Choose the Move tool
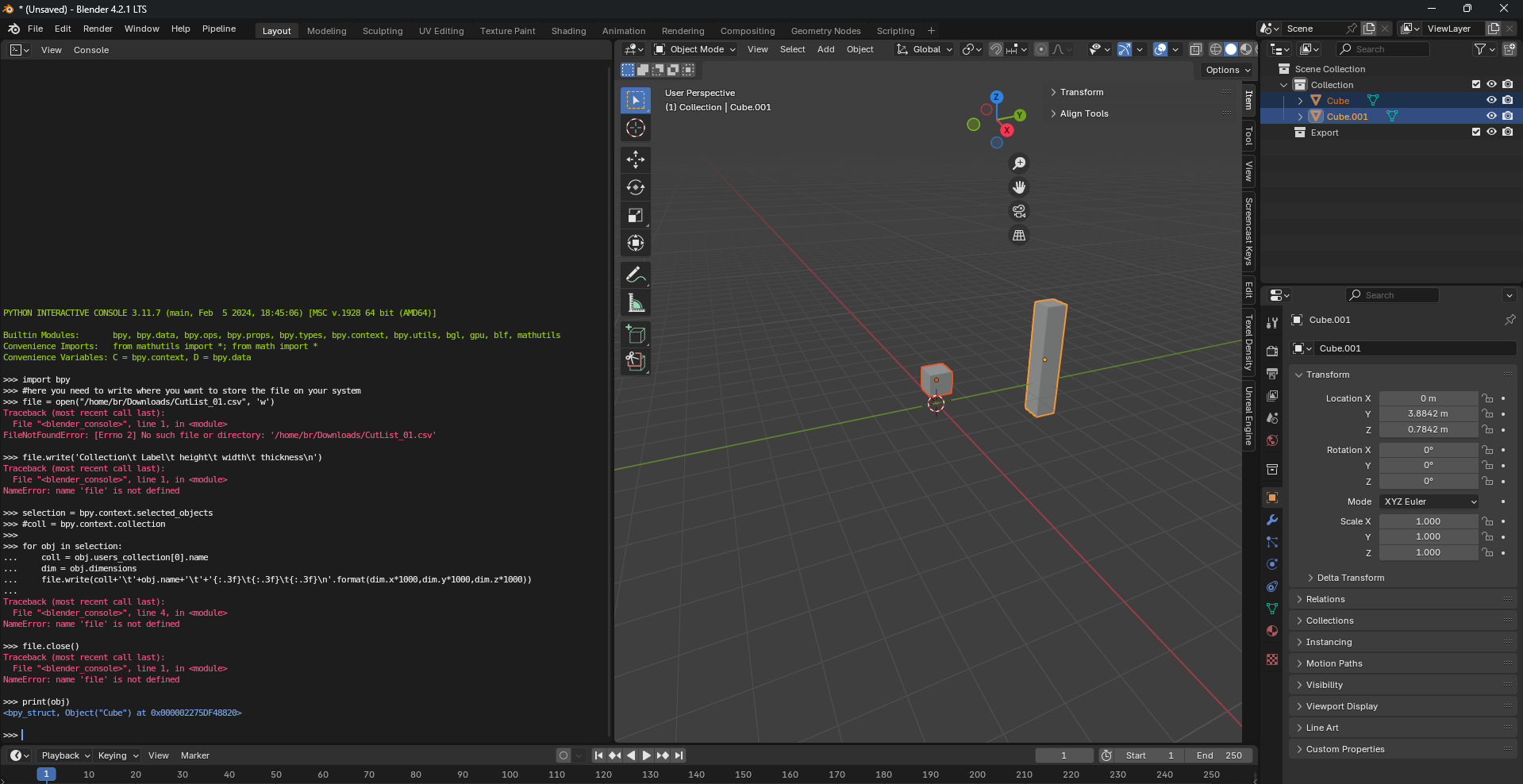Screen dimensions: 1523x784 (636, 159)
